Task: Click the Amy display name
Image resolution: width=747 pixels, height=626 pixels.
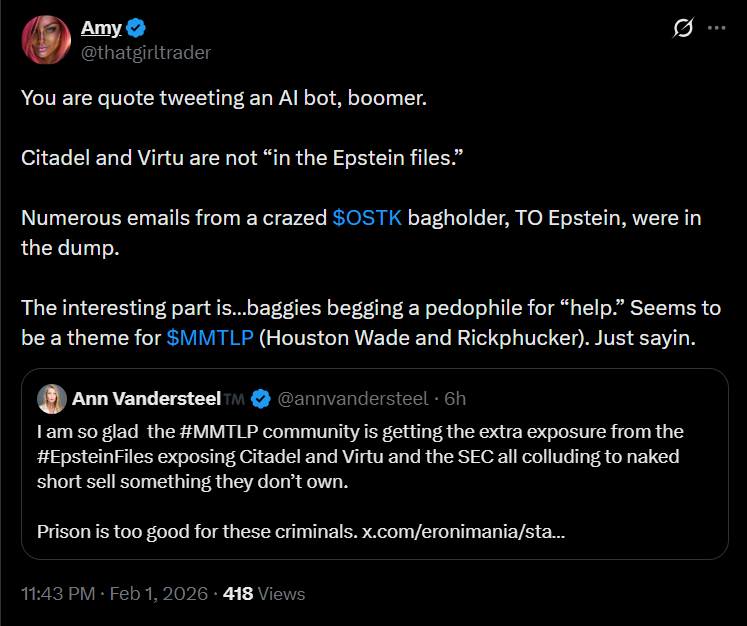Action: point(101,28)
